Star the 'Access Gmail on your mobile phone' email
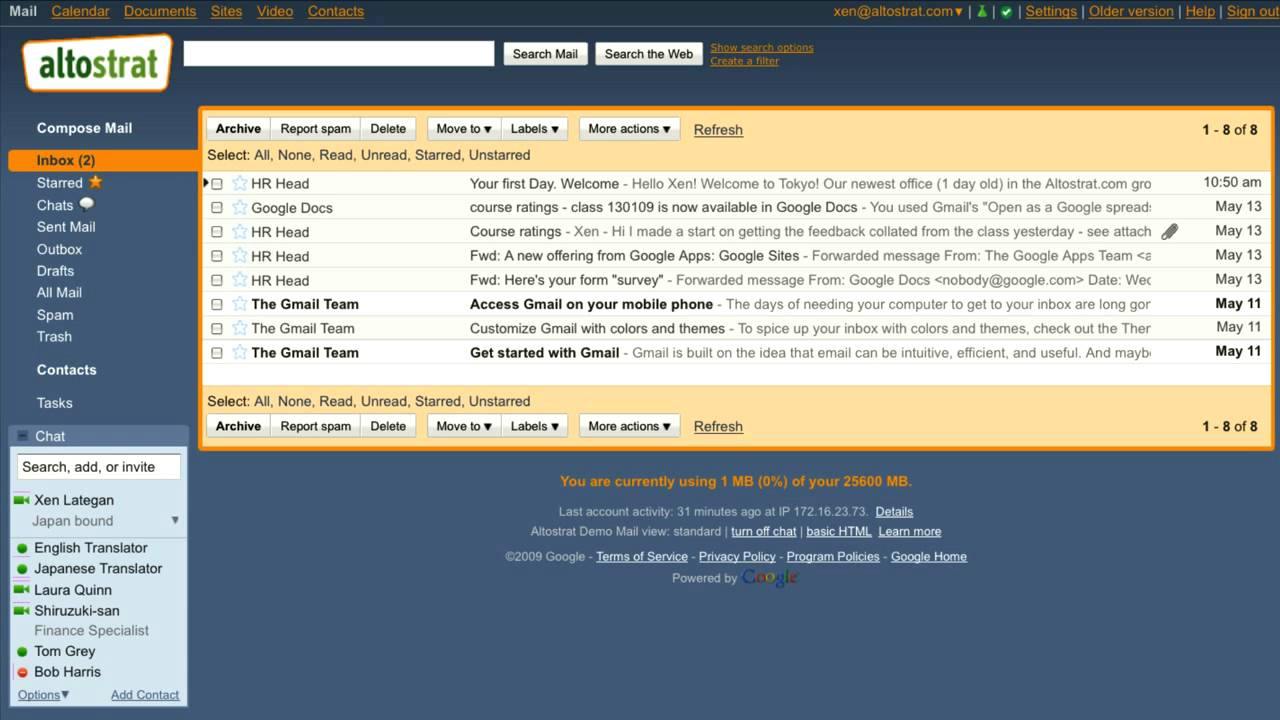 [x=240, y=304]
